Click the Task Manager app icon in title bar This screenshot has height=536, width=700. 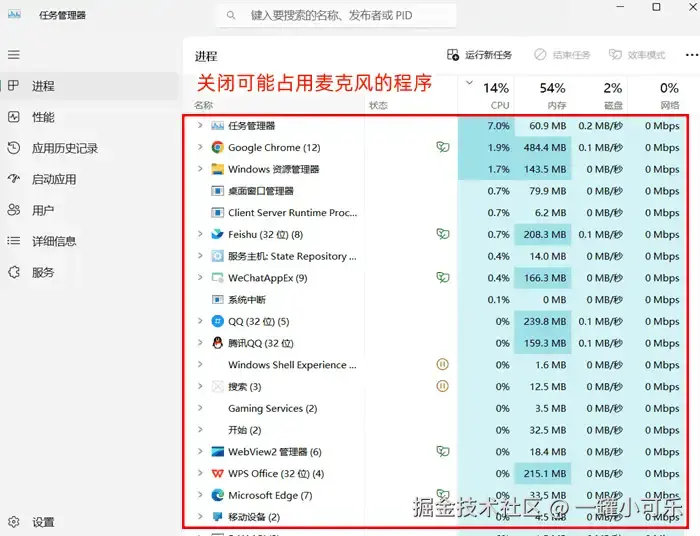[14, 14]
